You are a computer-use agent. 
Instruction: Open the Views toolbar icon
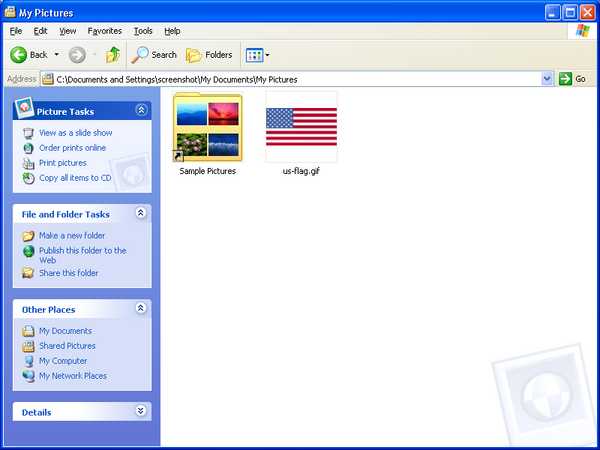[x=254, y=55]
